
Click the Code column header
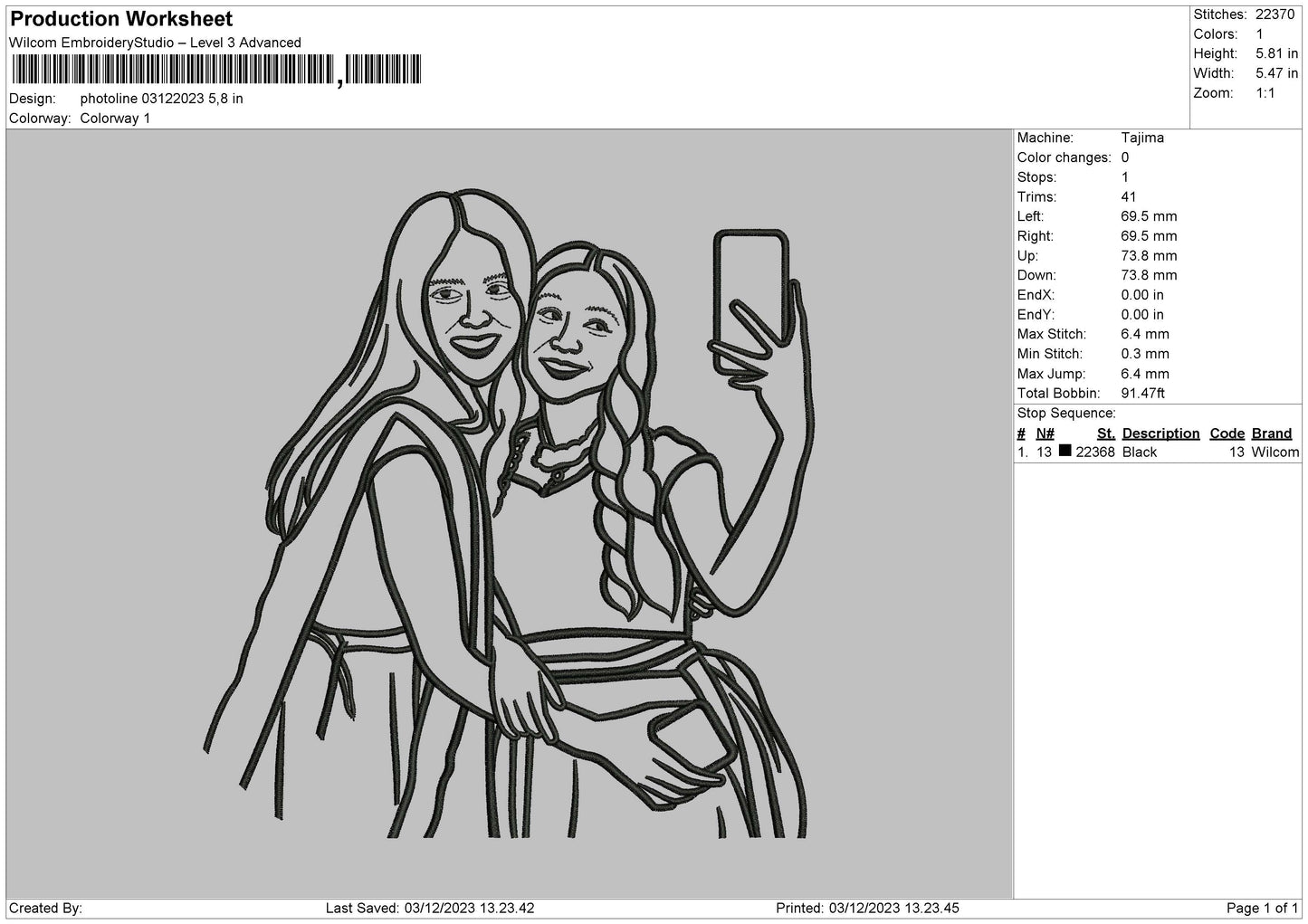(1227, 433)
